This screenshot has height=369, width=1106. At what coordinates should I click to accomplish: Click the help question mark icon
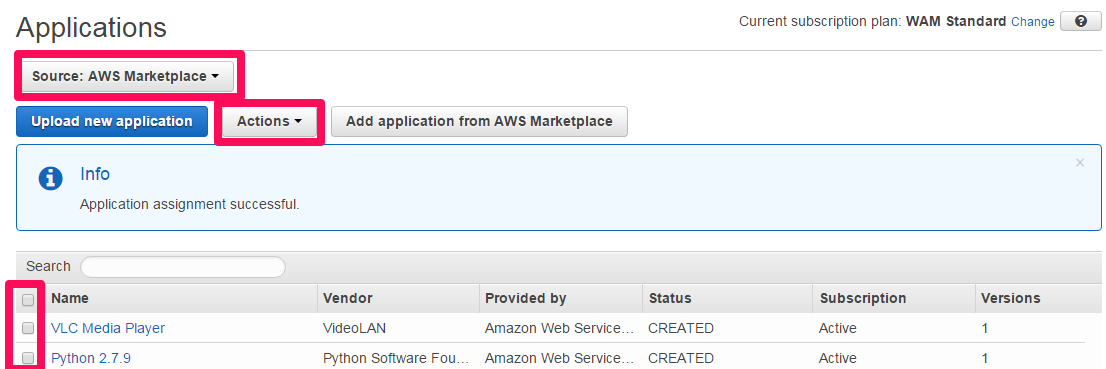coord(1081,21)
